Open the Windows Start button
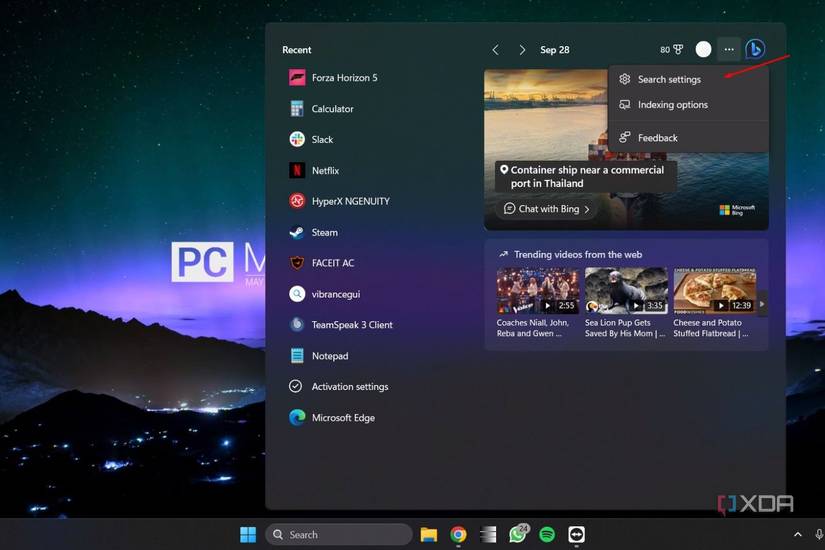Image resolution: width=825 pixels, height=550 pixels. tap(248, 535)
